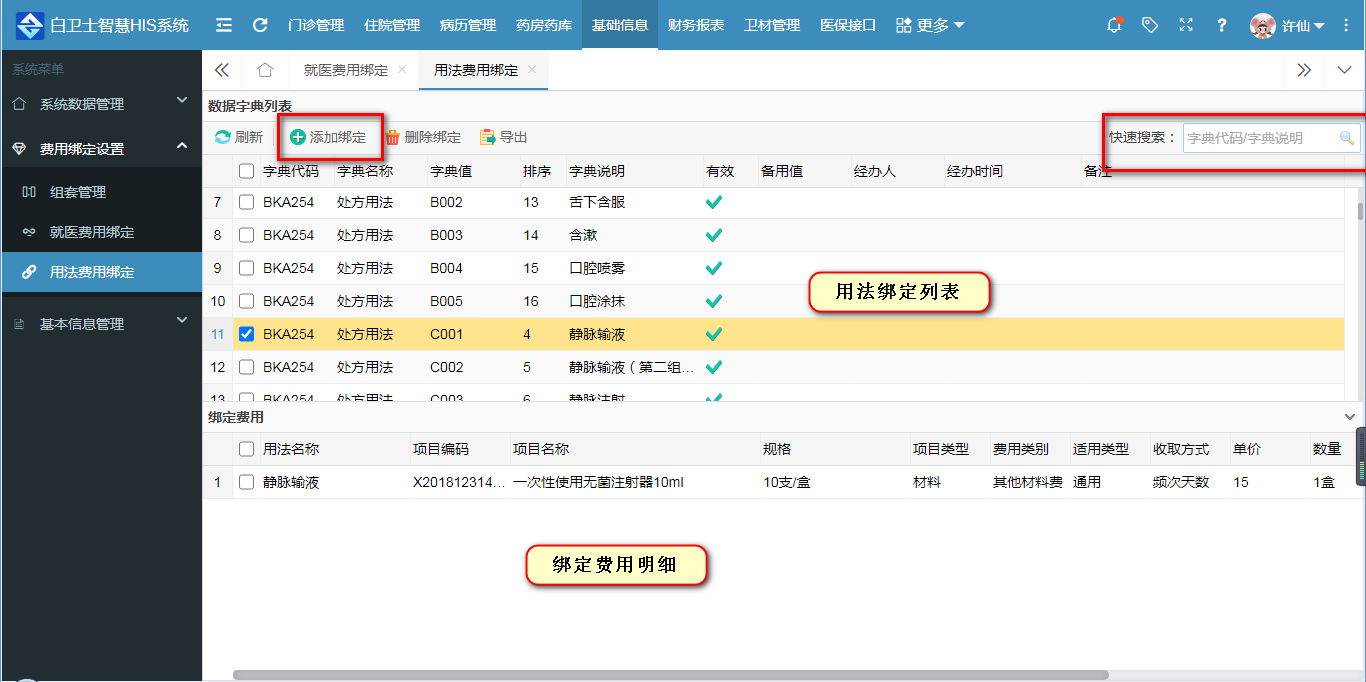Open the notification bell
The image size is (1366, 682).
[1114, 25]
